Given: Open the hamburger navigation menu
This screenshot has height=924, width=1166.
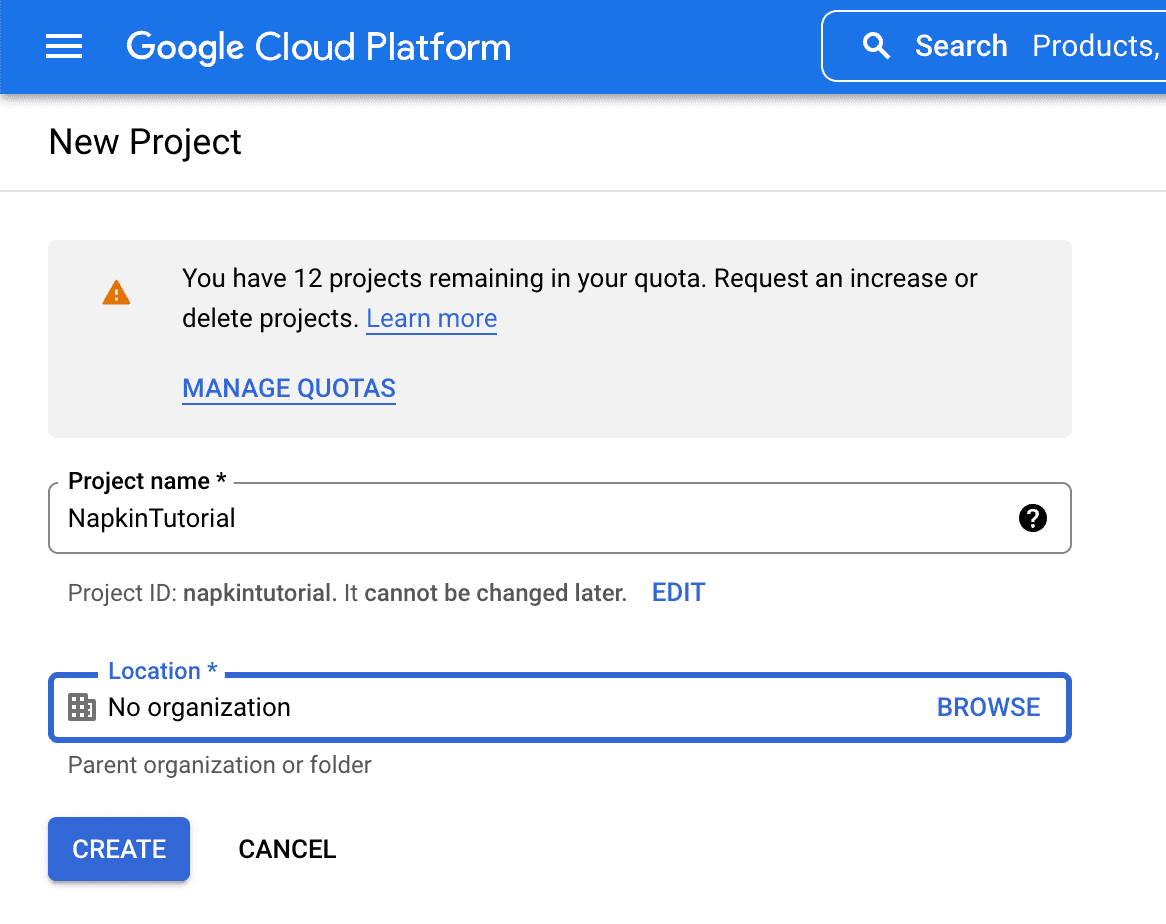Looking at the screenshot, I should (x=64, y=47).
